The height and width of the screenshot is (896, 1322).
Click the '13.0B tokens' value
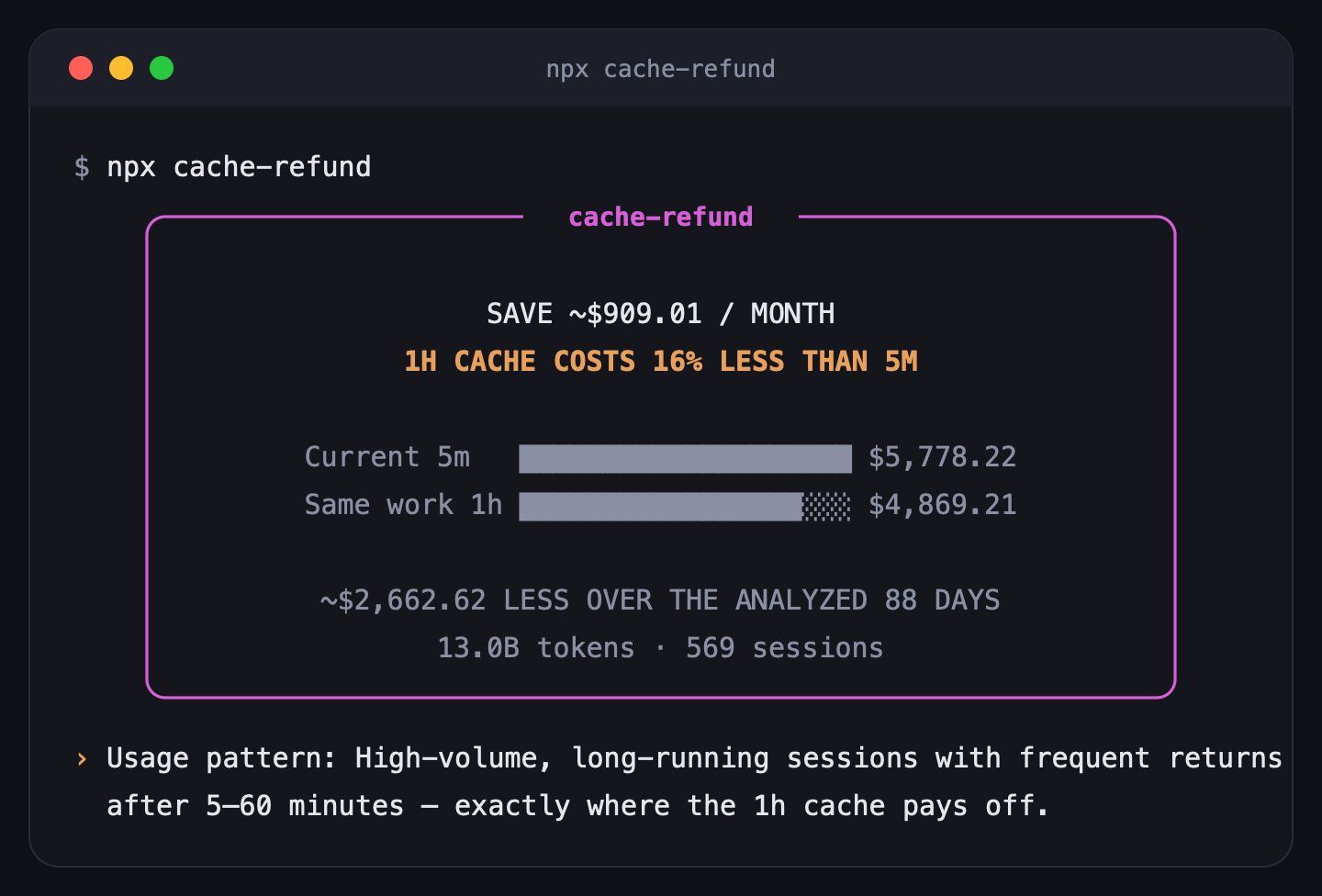tap(535, 648)
